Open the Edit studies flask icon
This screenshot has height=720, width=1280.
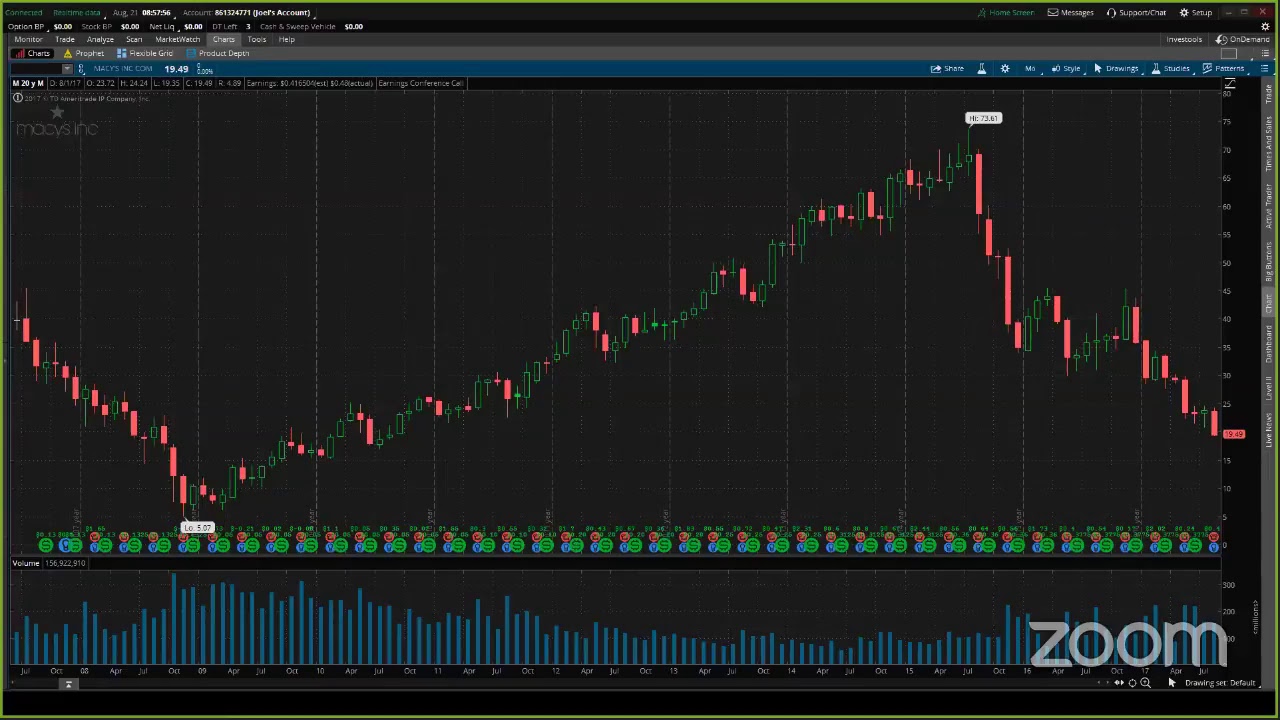point(982,69)
